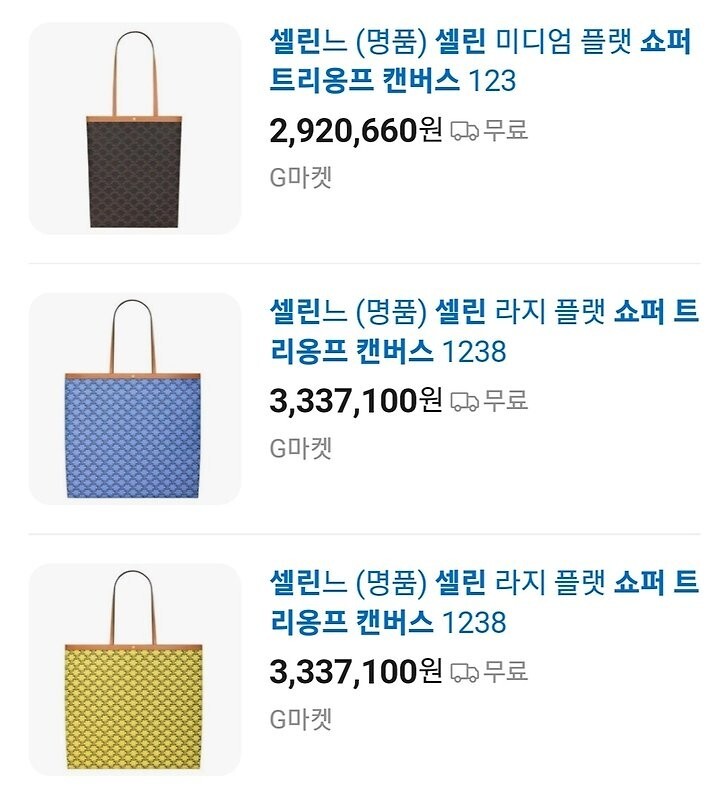Click model number 123 in the first listing title

tap(492, 80)
